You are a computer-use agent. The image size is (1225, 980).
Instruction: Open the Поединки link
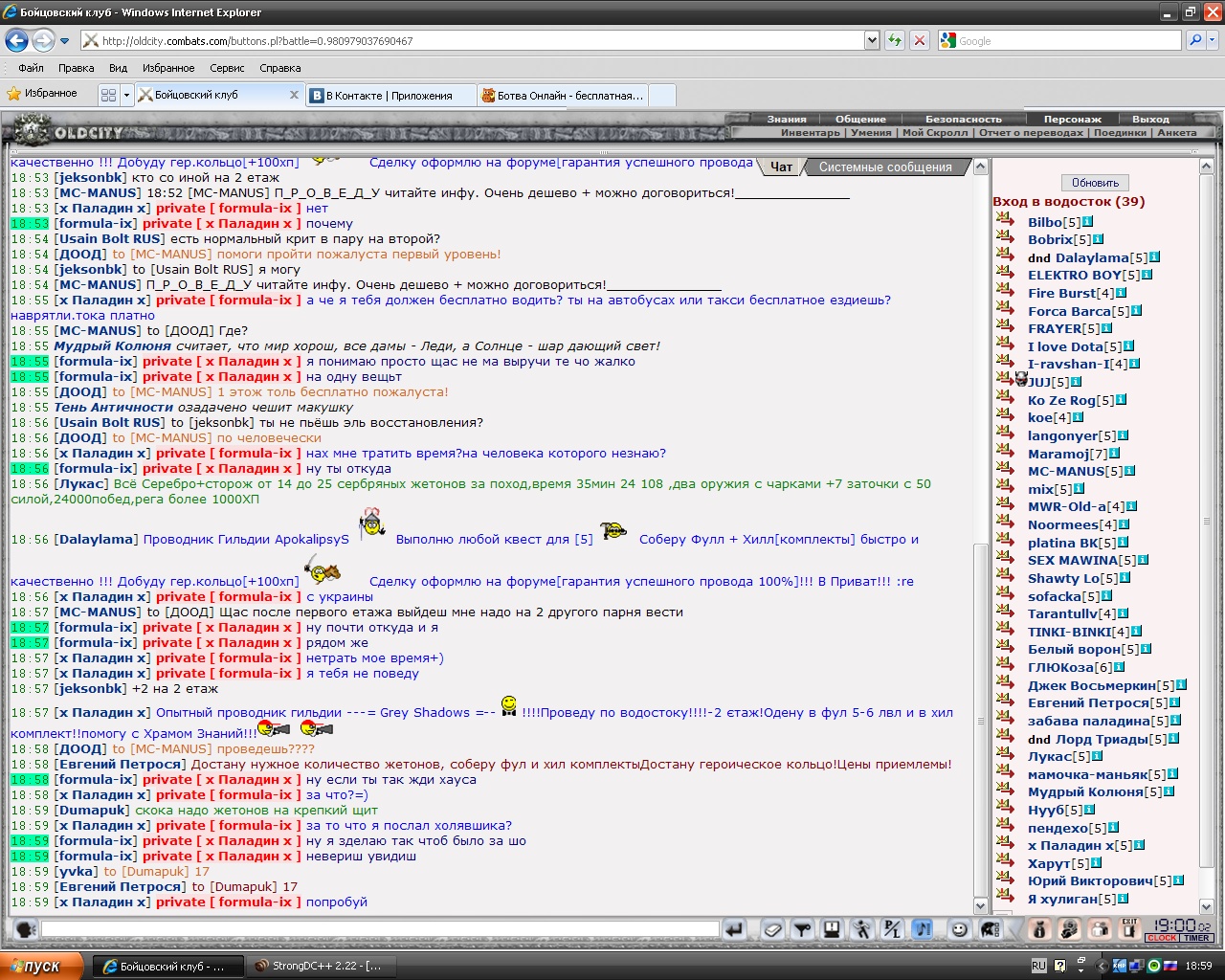pos(1120,133)
